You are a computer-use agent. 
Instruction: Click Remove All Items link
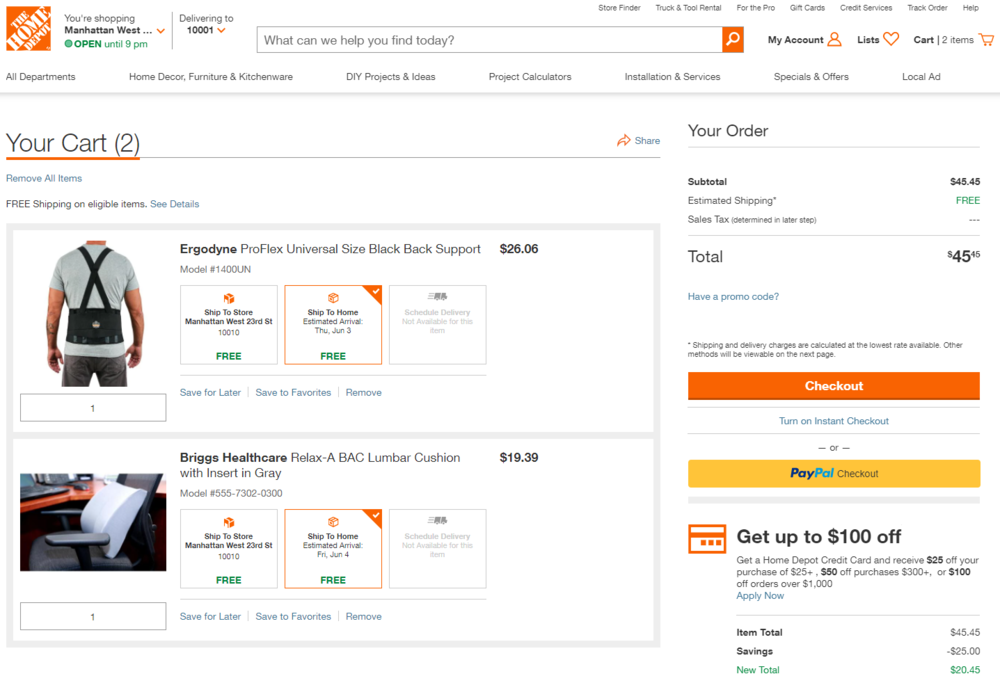(x=44, y=179)
